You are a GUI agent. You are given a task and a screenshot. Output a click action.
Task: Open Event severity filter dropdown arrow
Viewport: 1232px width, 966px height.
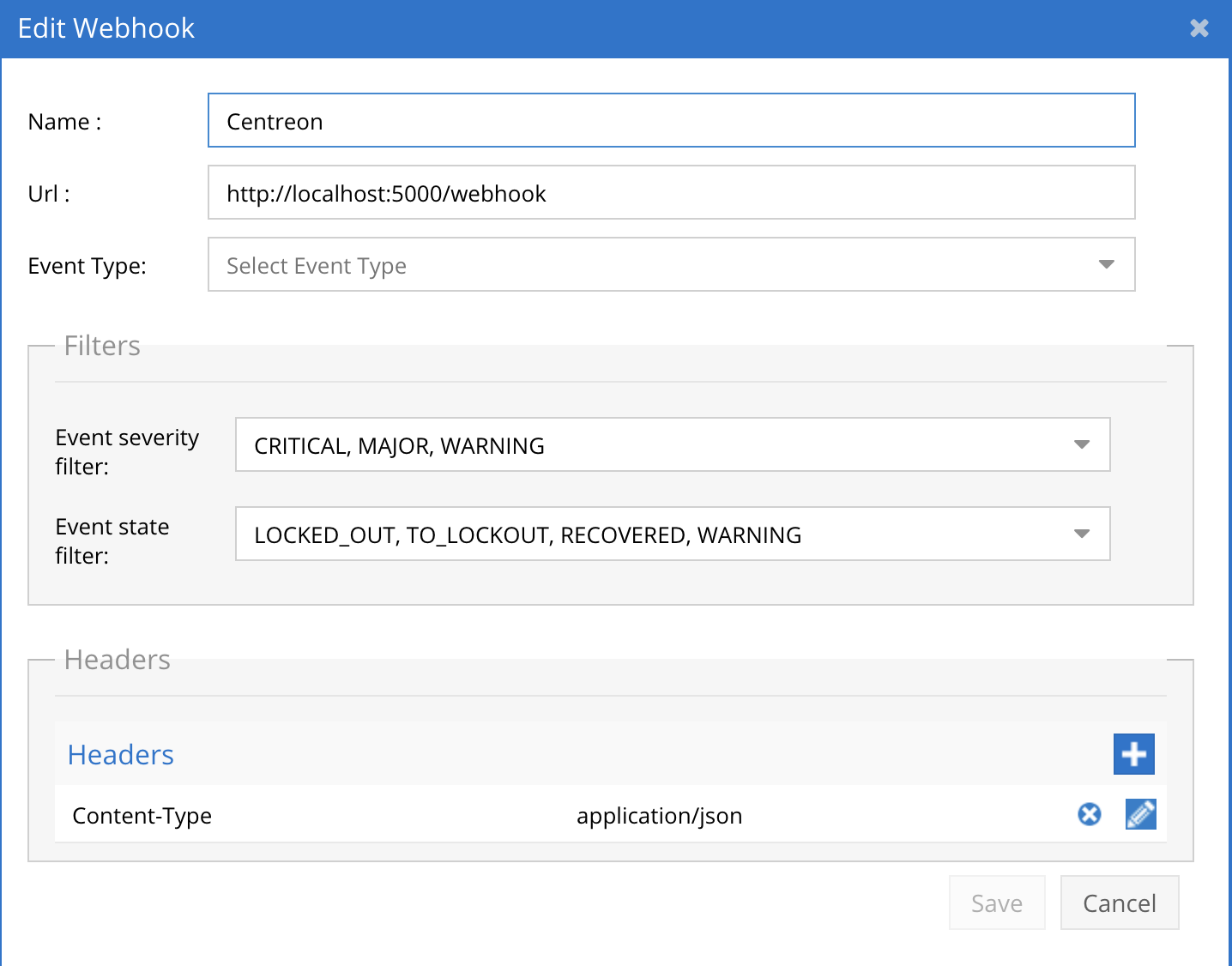point(1081,444)
